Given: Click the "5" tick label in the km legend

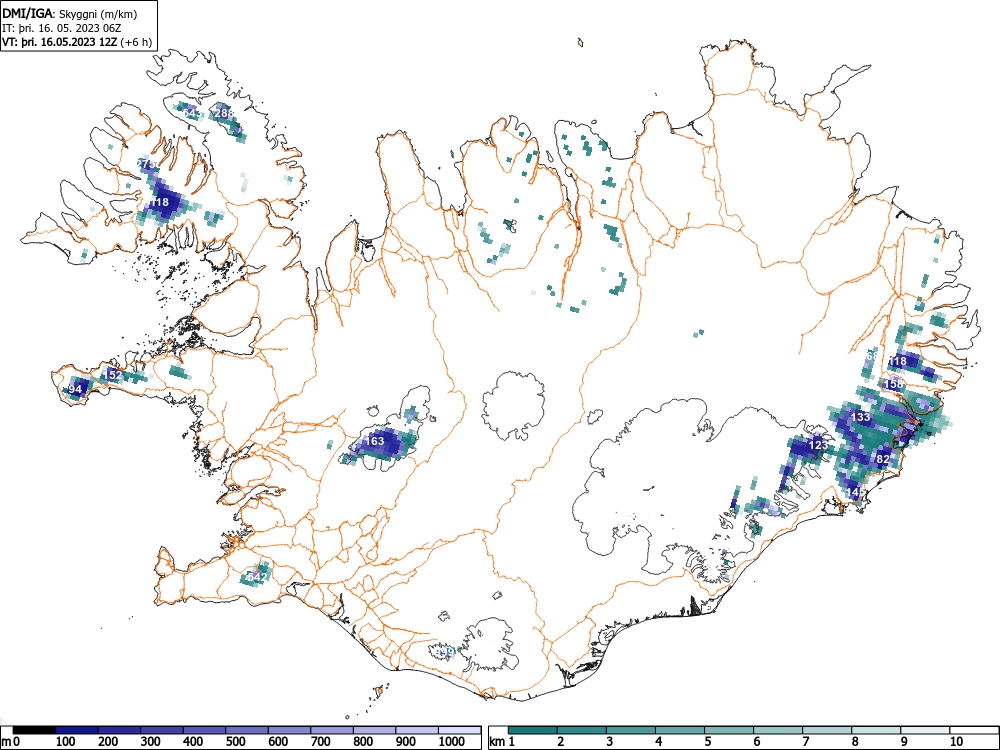Looking at the screenshot, I should [x=708, y=742].
